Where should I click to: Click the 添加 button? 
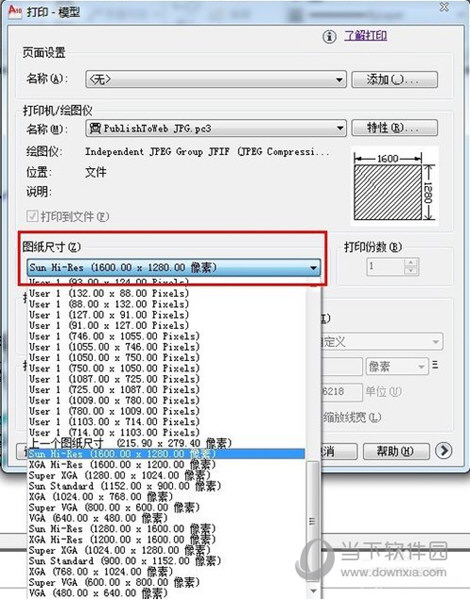394,80
